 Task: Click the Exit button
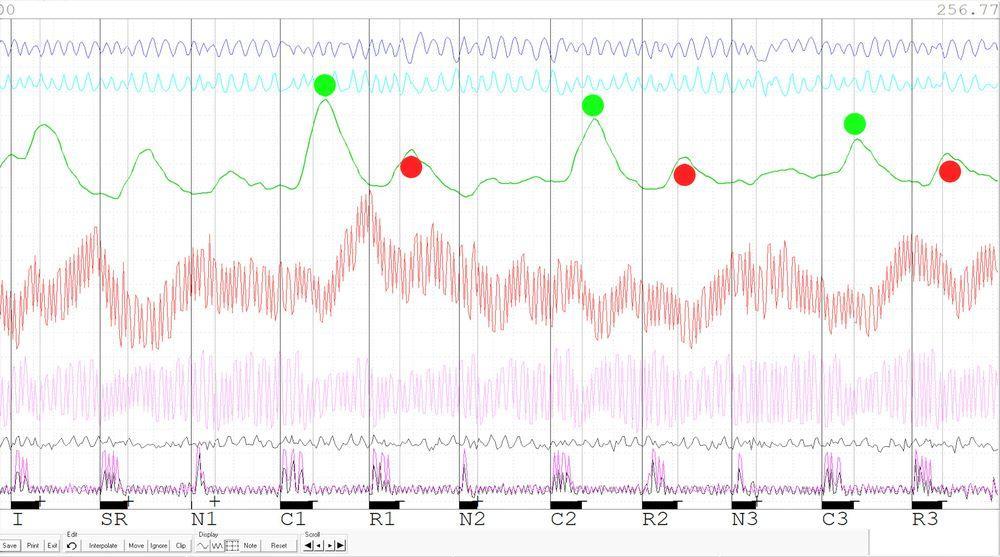tap(52, 546)
